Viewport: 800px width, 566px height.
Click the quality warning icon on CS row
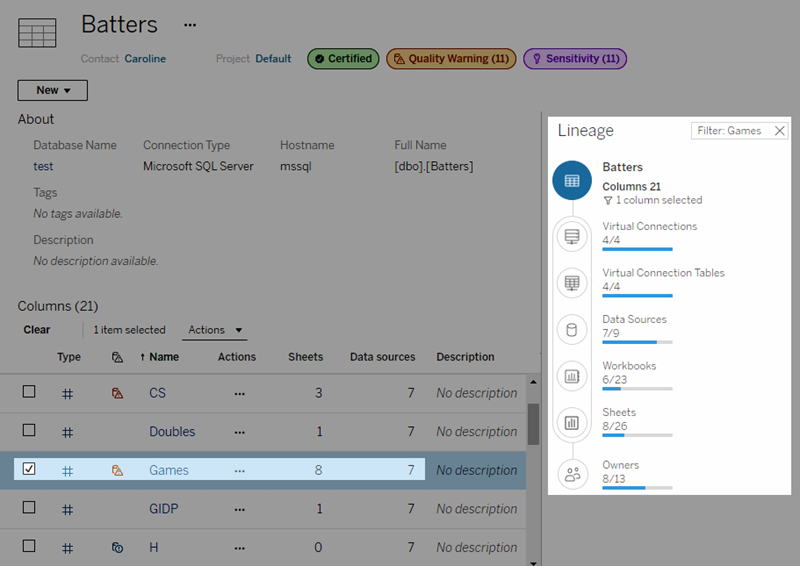pyautogui.click(x=117, y=393)
